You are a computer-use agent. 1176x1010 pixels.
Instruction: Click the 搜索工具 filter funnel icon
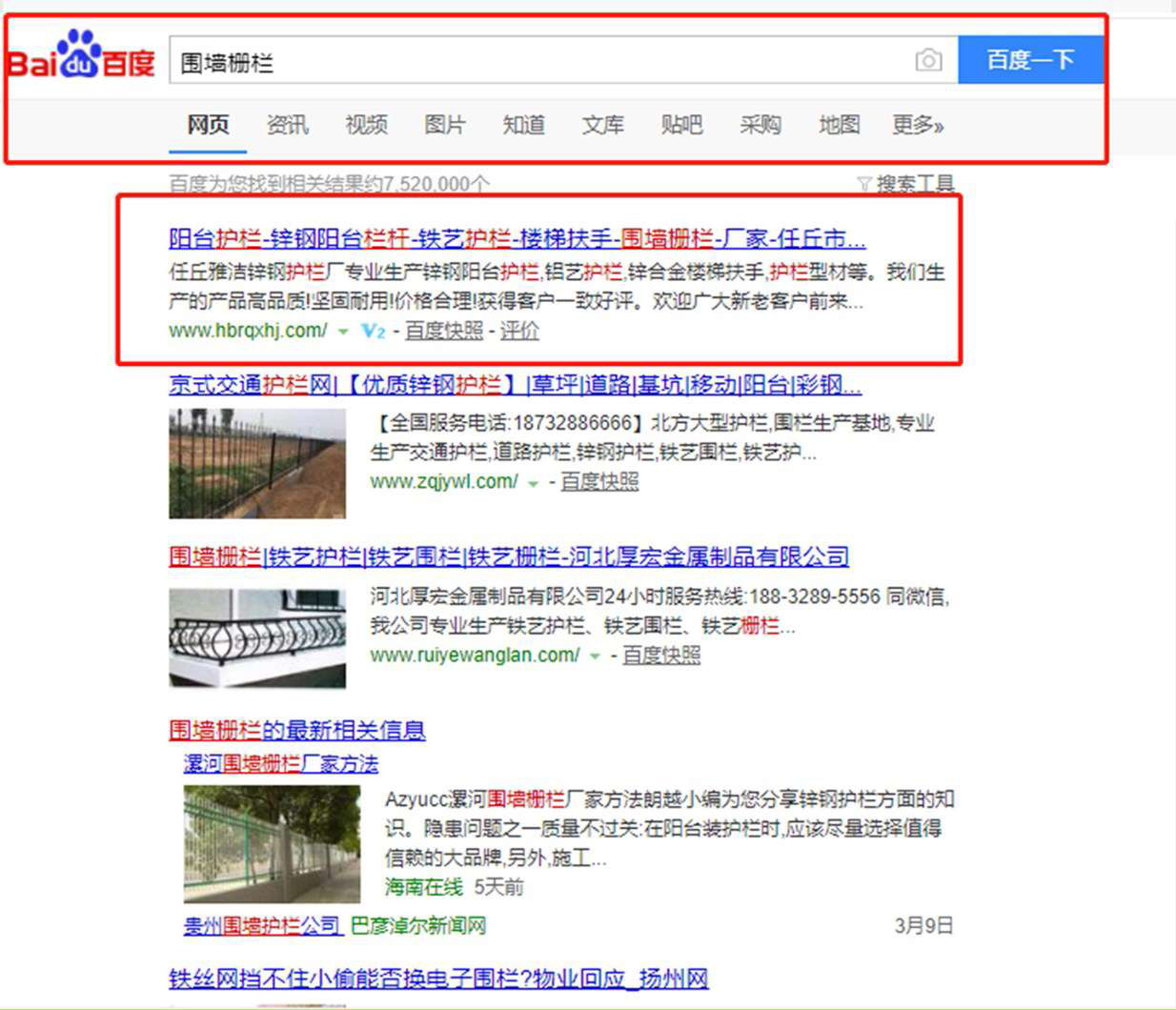pos(864,184)
